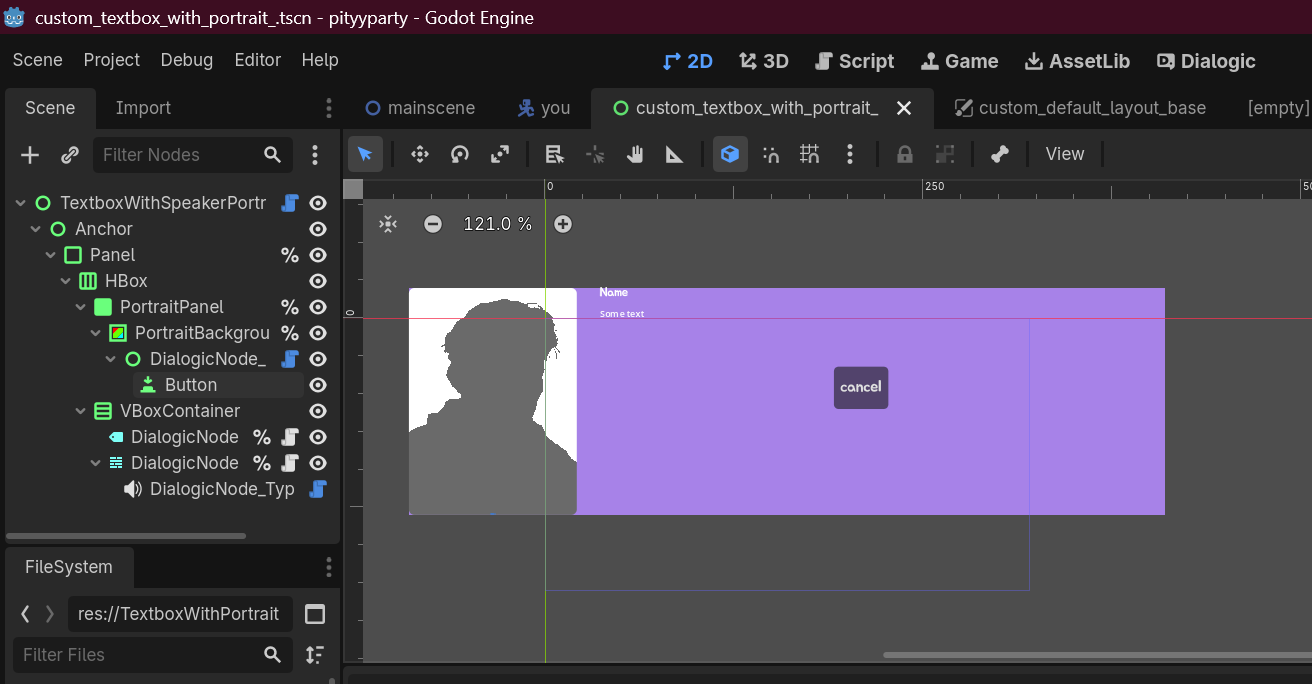Collapse the VBoxContainer node
The image size is (1312, 684).
coord(81,411)
